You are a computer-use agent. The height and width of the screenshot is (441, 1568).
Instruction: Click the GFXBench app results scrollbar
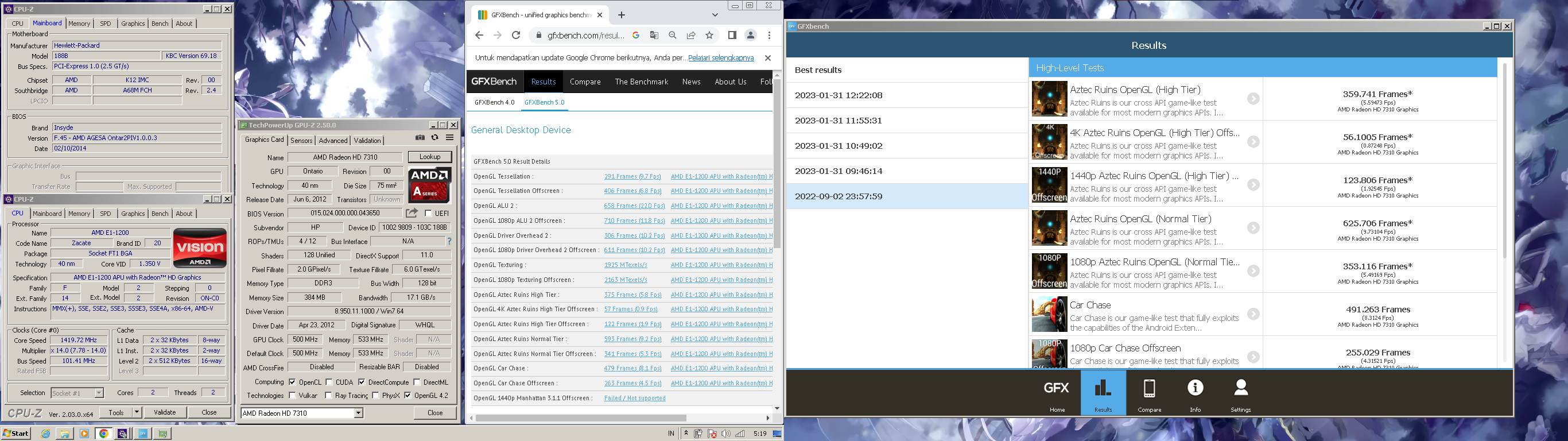coord(1505,161)
